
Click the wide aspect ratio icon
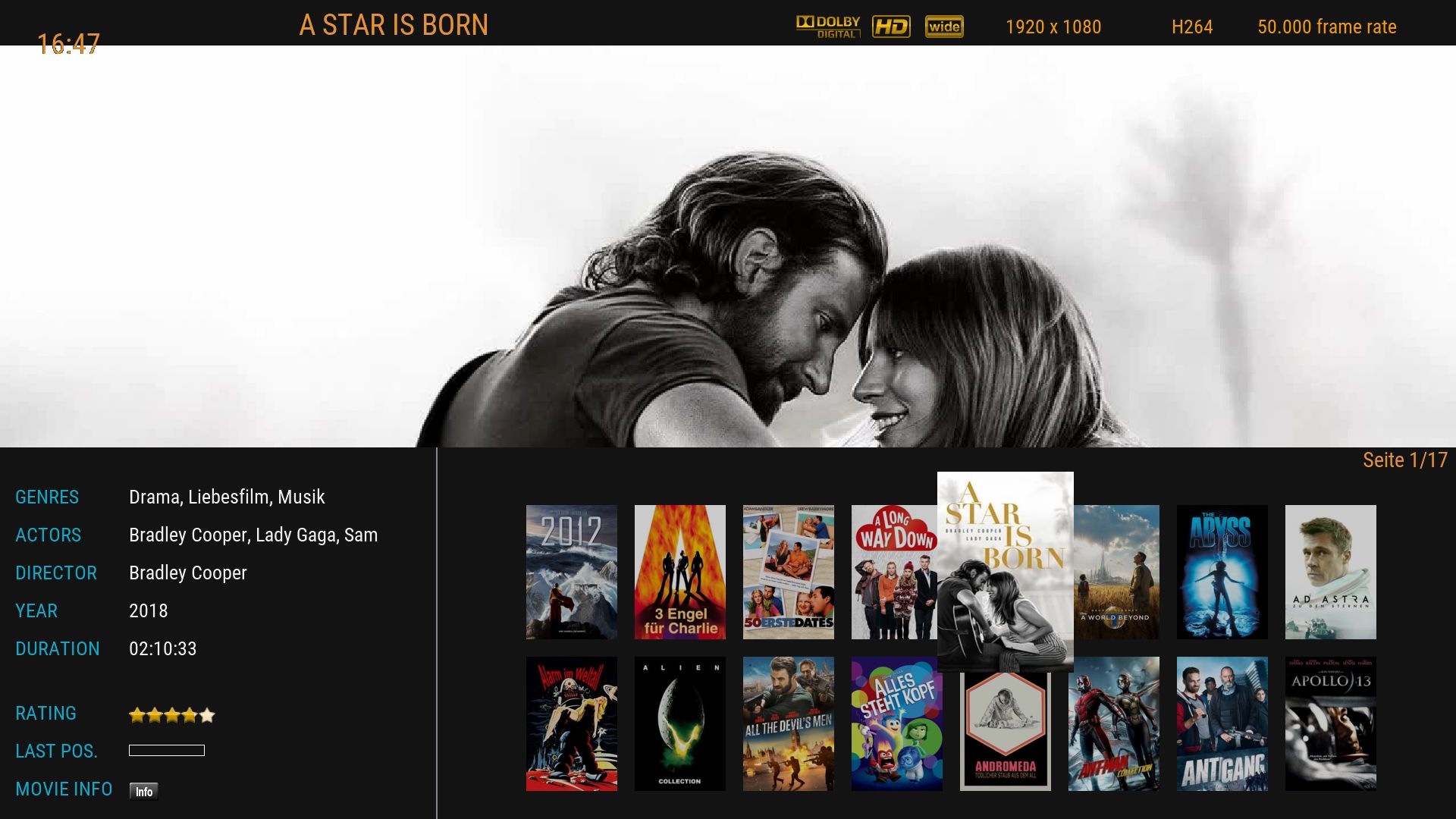pos(944,27)
